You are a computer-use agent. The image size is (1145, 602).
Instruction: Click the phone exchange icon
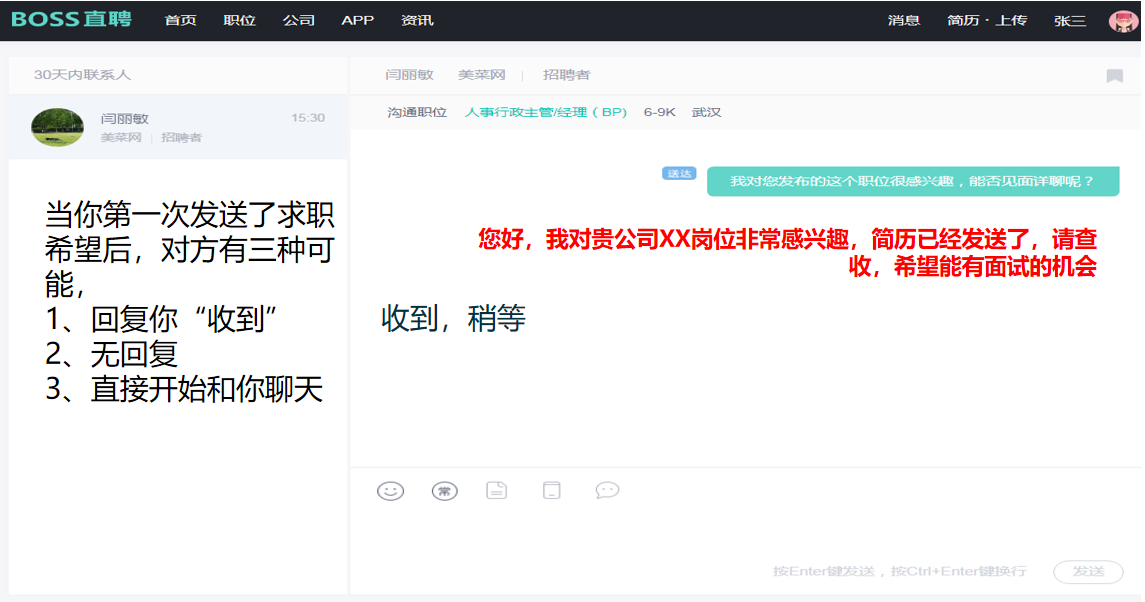coord(551,490)
